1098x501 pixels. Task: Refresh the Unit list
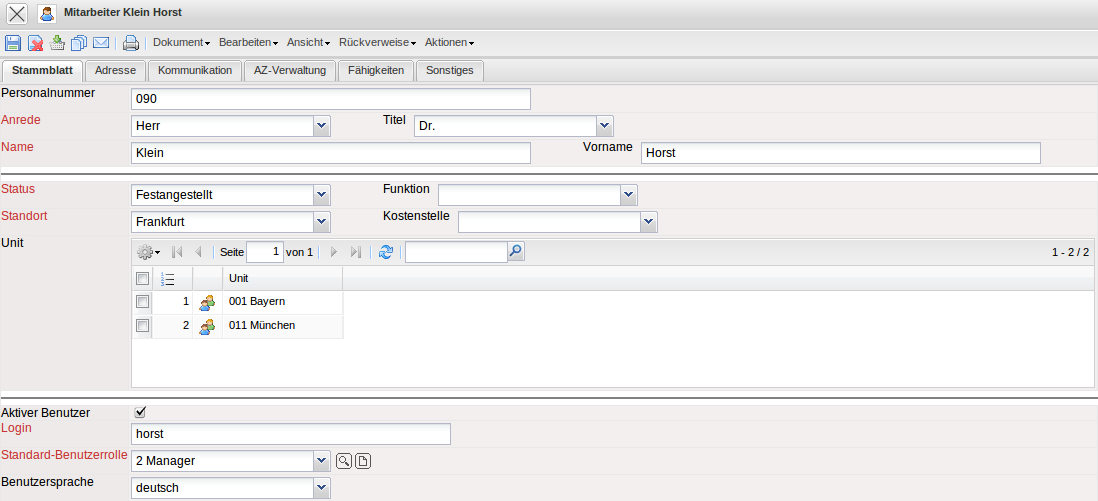click(386, 253)
